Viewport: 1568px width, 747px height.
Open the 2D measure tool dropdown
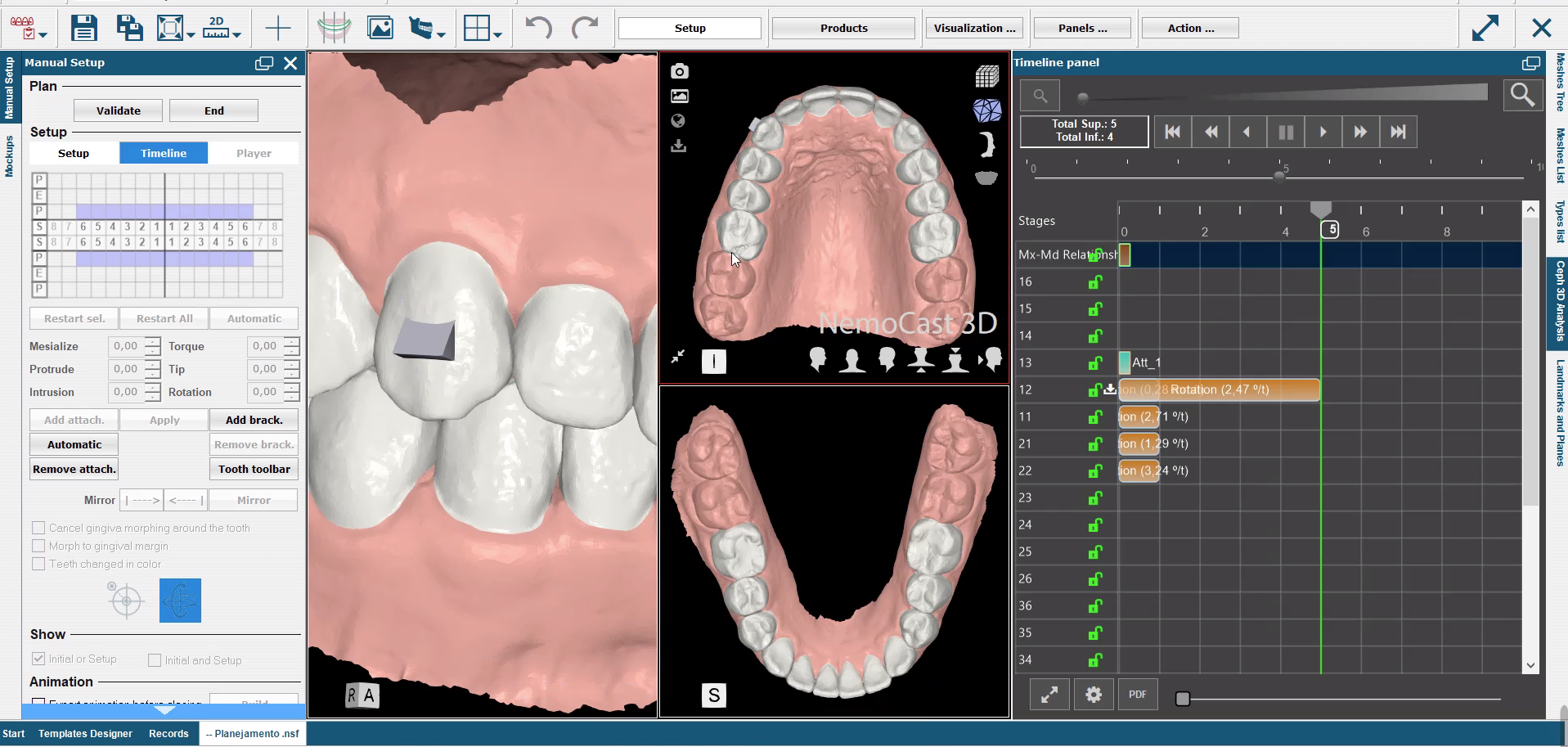[x=236, y=34]
